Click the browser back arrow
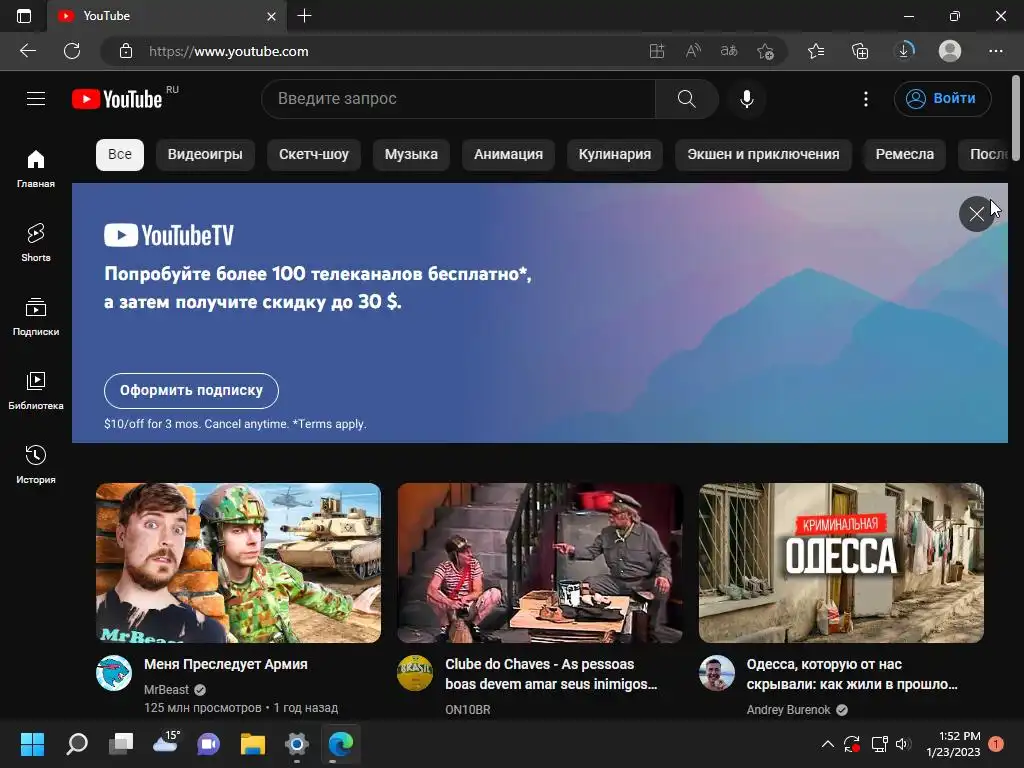The image size is (1024, 768). pos(28,51)
